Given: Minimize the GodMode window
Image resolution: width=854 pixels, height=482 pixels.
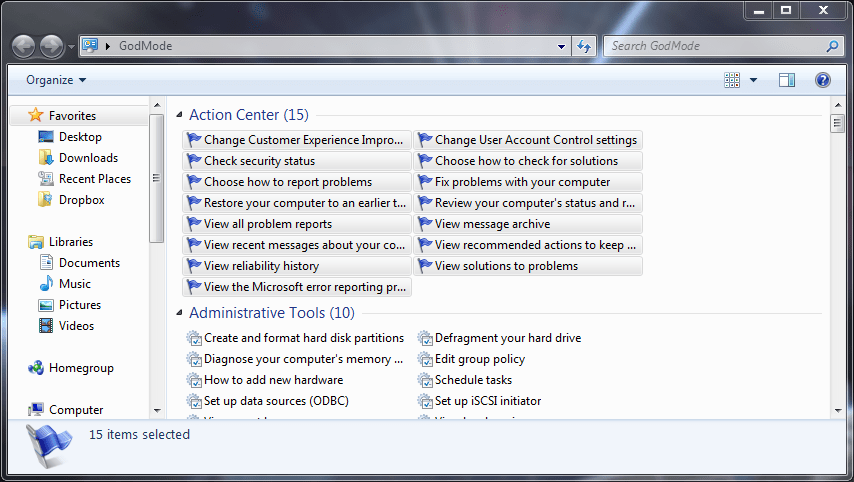Looking at the screenshot, I should [x=759, y=10].
